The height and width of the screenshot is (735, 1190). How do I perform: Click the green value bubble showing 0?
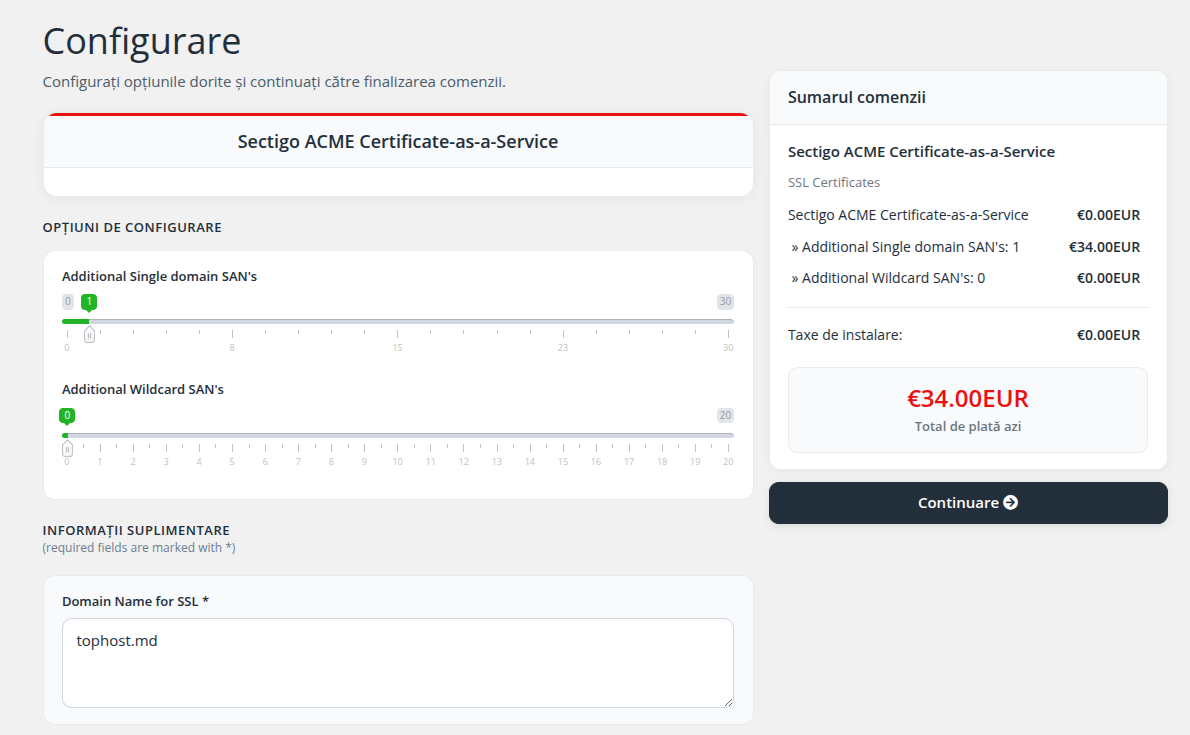click(67, 416)
